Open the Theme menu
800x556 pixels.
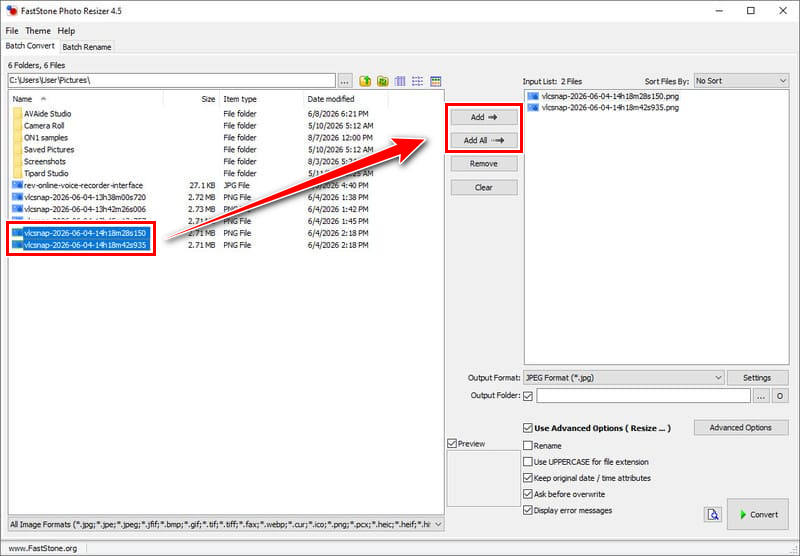[x=38, y=31]
